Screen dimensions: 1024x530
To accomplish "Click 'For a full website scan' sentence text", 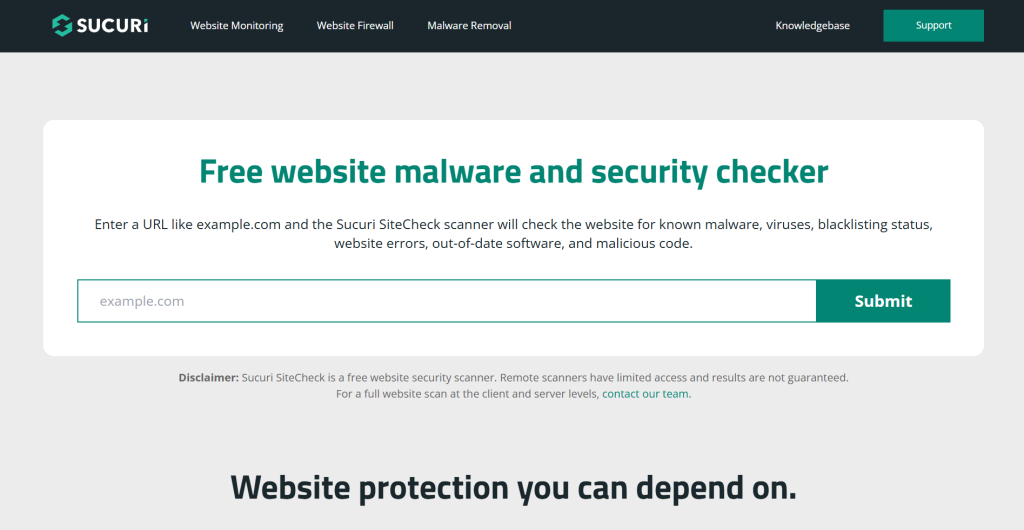I will coord(468,394).
